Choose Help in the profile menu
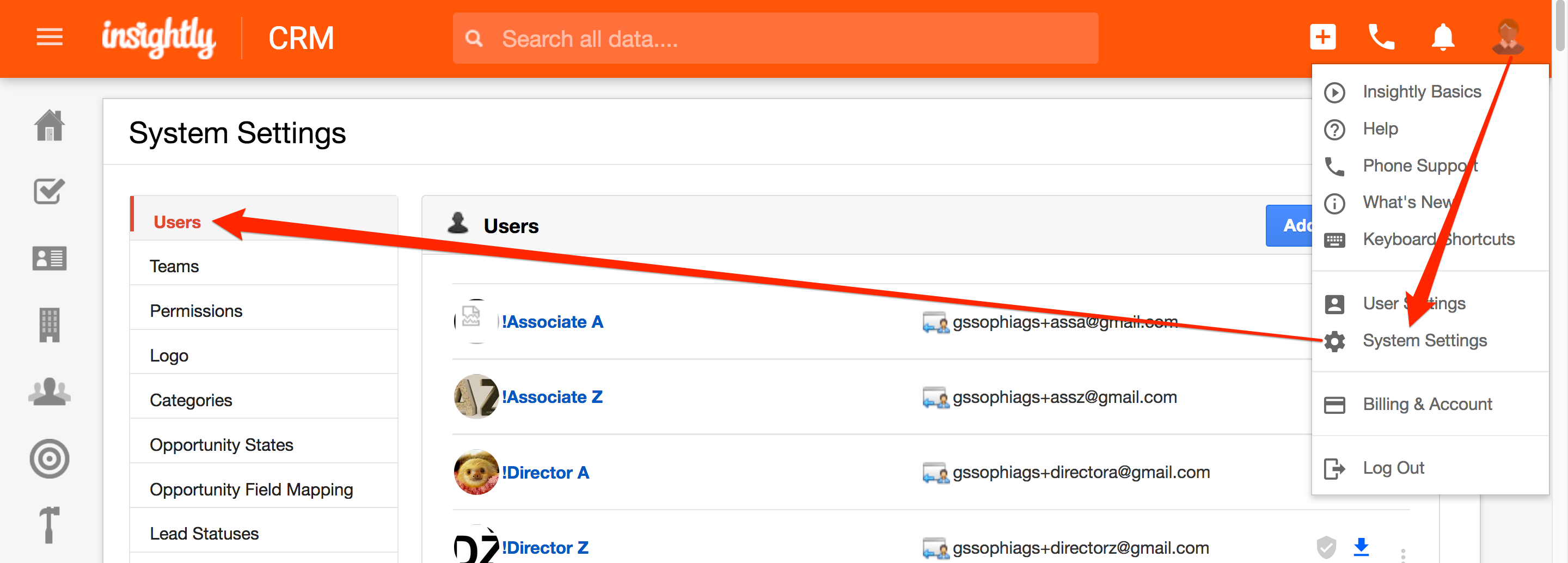1568x563 pixels. [1380, 129]
